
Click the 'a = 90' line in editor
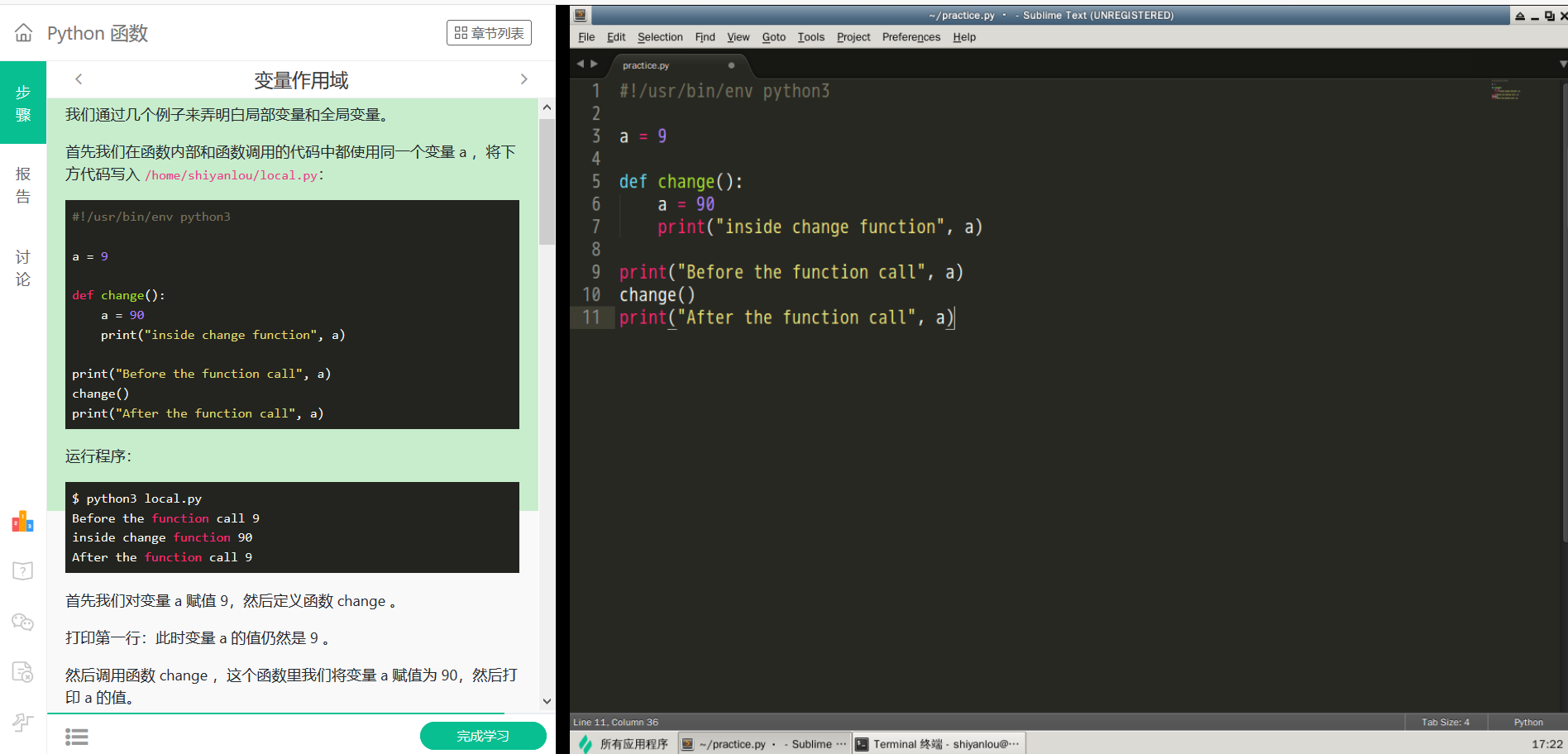pos(686,204)
